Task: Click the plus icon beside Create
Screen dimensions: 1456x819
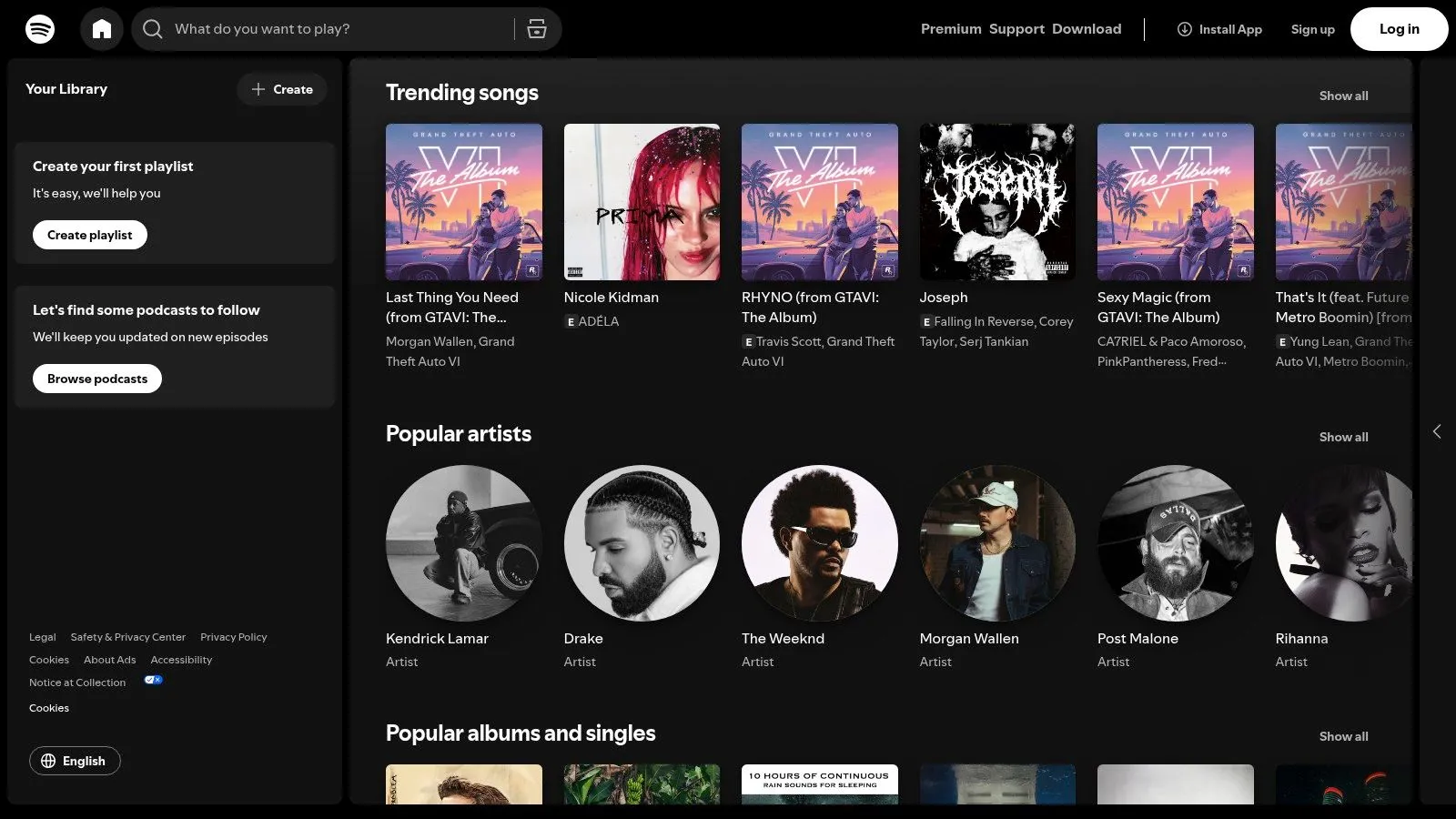Action: 258,89
